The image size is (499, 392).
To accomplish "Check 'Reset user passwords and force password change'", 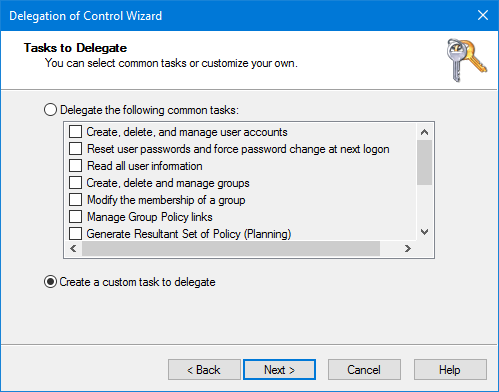I will 75,149.
